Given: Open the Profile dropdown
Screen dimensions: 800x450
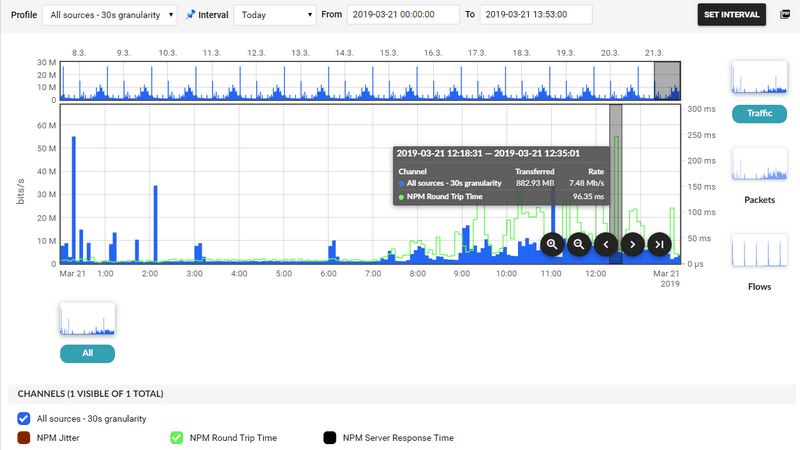Looking at the screenshot, I should (x=110, y=15).
